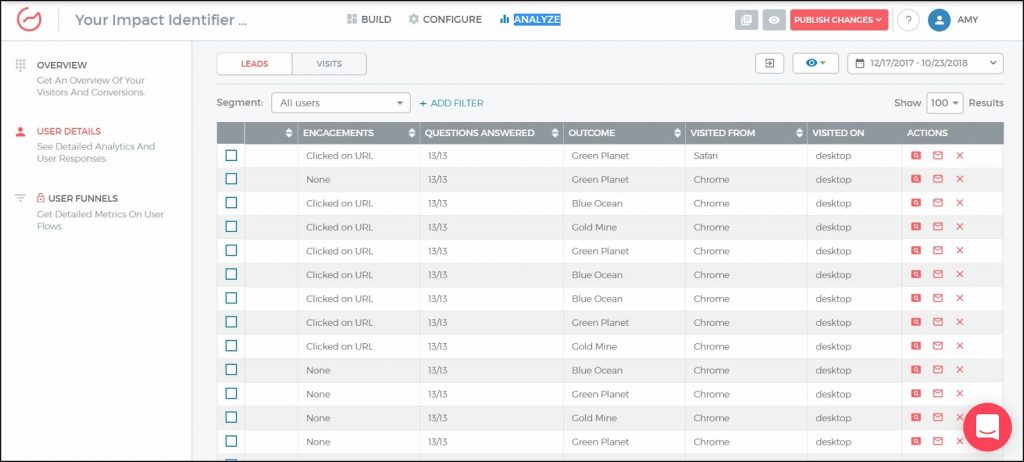Open the preview eye icon in header
Screen dimensions: 1024x462
click(773, 20)
